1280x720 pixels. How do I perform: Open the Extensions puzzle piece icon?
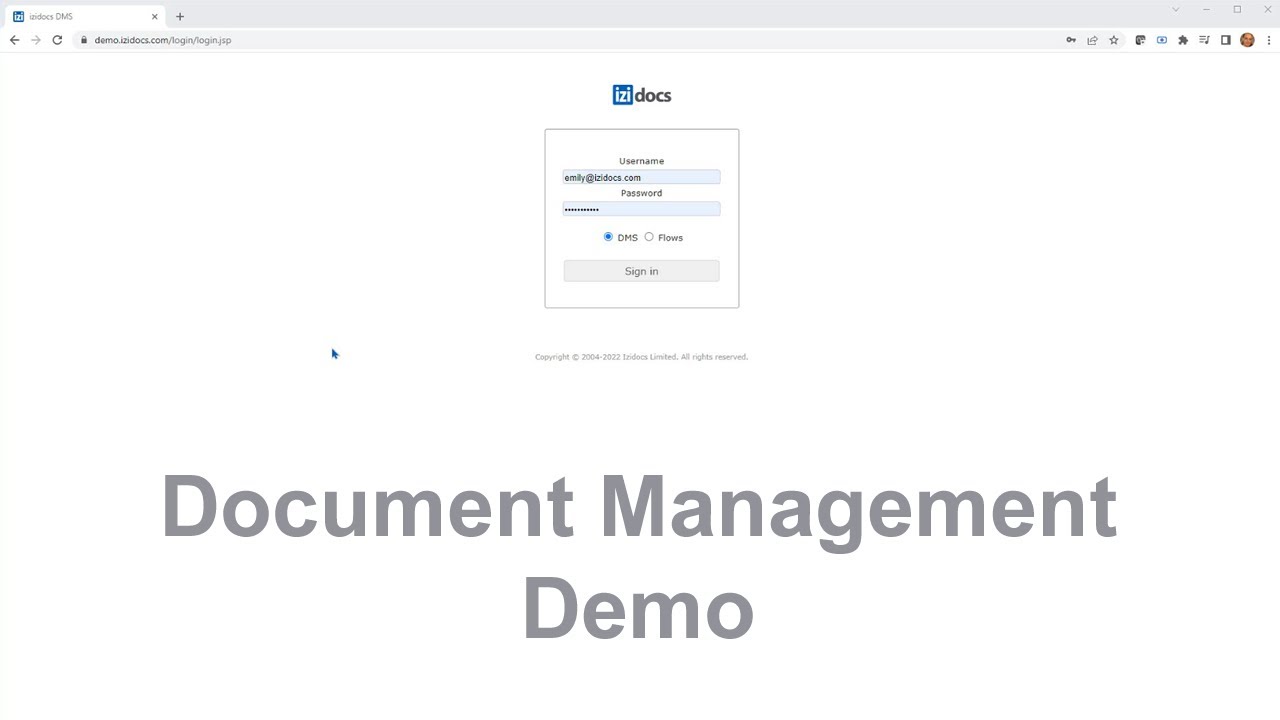click(x=1183, y=40)
